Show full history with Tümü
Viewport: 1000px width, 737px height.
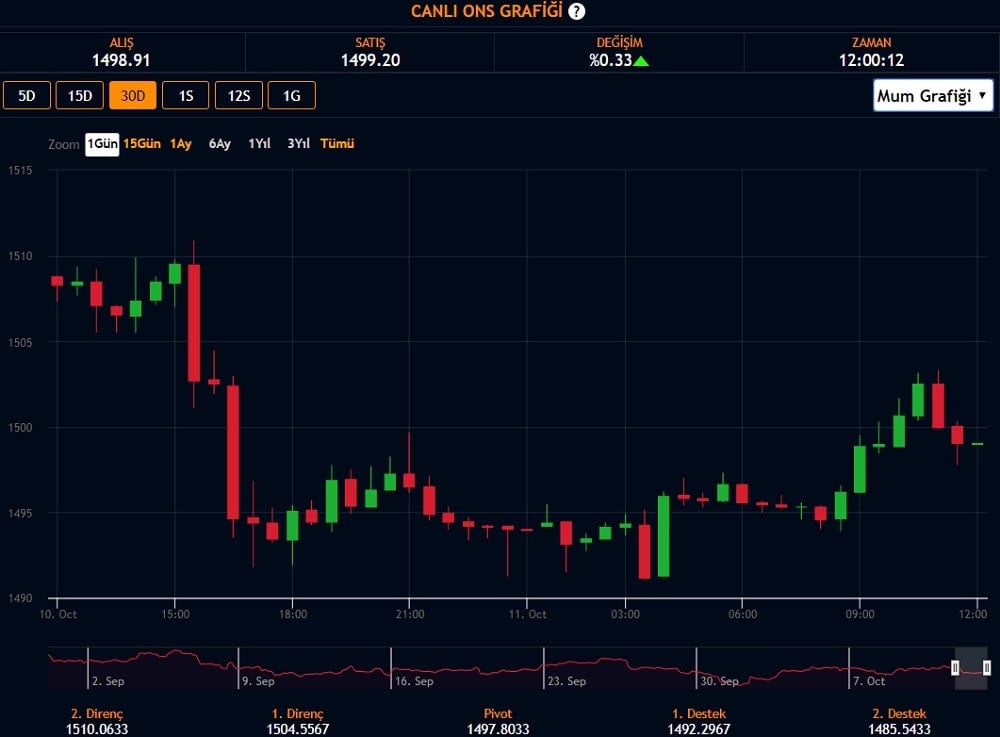pos(337,144)
